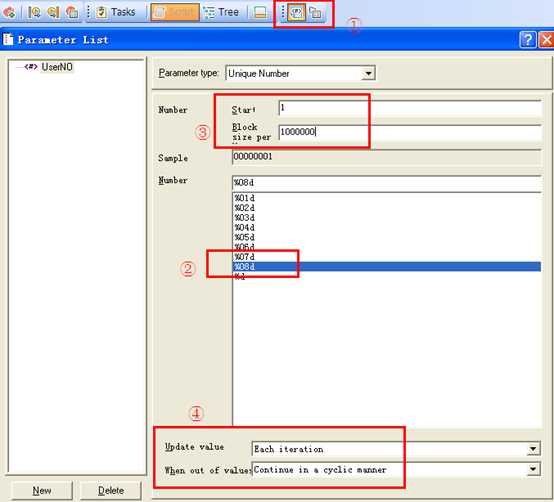Switch to Script view button
Image resolution: width=554 pixels, height=502 pixels.
(x=175, y=12)
